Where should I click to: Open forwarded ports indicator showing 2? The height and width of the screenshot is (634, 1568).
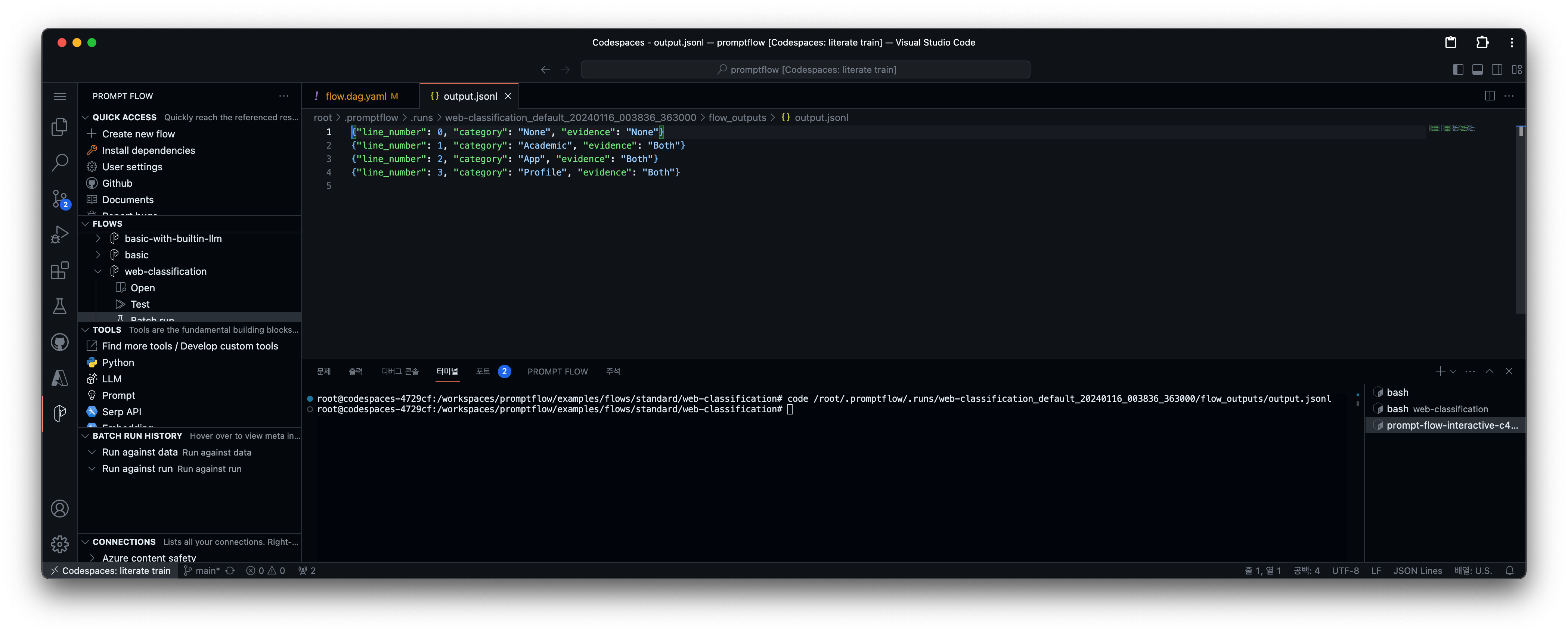tap(307, 571)
